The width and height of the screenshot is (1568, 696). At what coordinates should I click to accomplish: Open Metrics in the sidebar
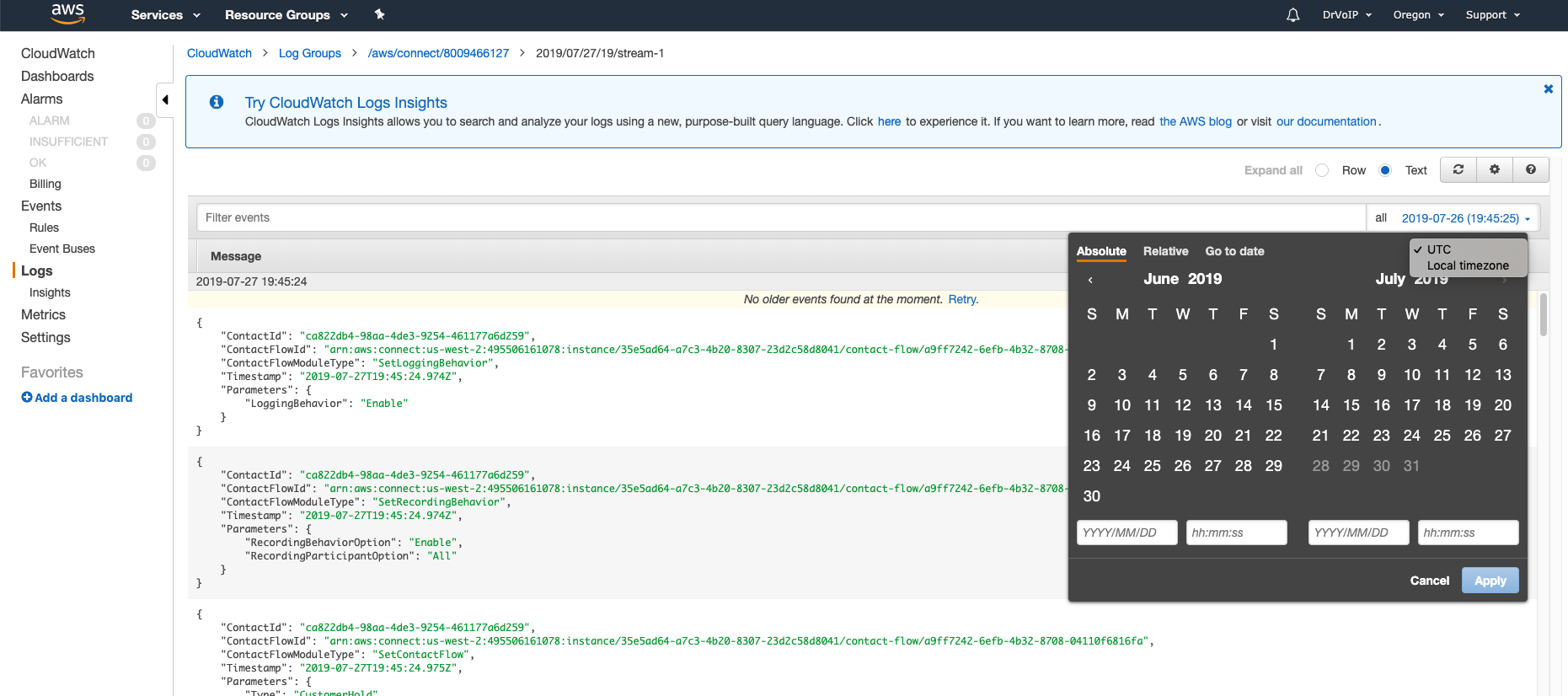43,314
